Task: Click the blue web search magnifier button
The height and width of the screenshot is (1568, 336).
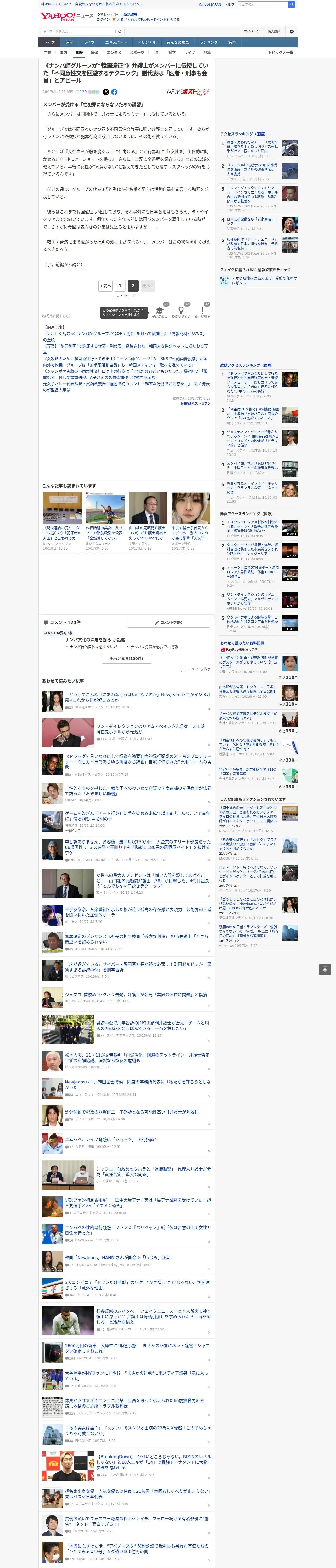Action: point(292,4)
